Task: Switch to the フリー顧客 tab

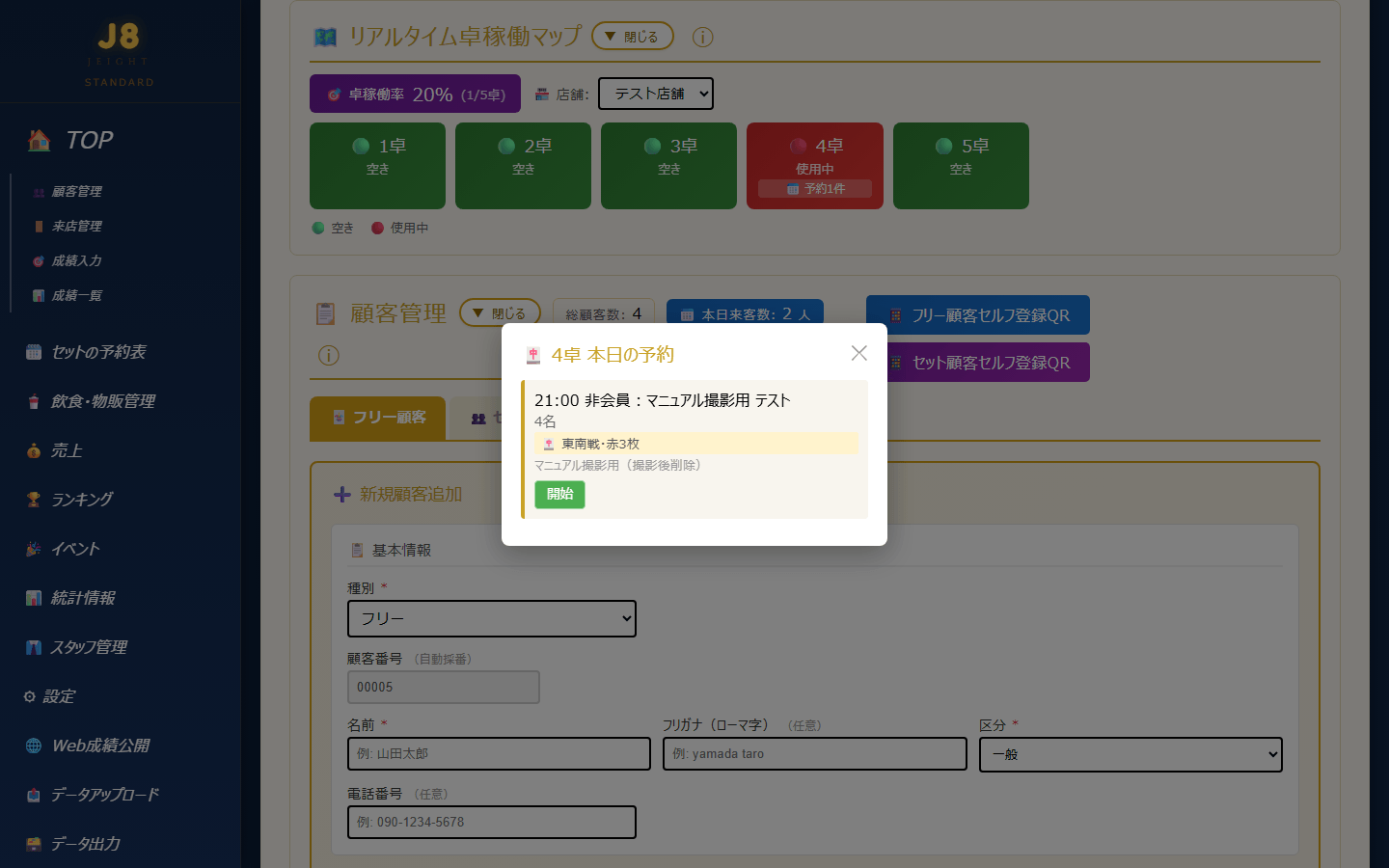Action: click(377, 418)
